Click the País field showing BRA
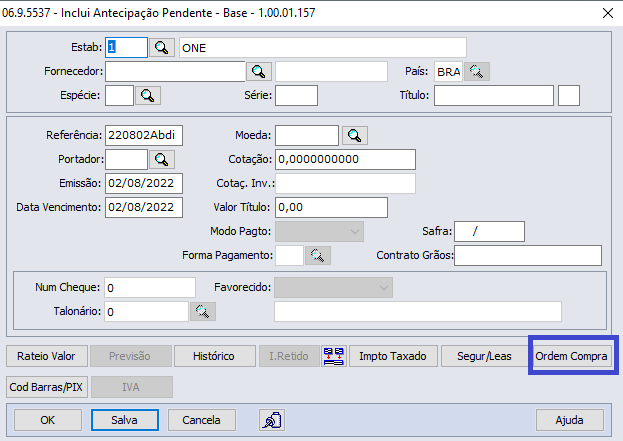Viewport: 623px width, 441px height. [x=448, y=72]
